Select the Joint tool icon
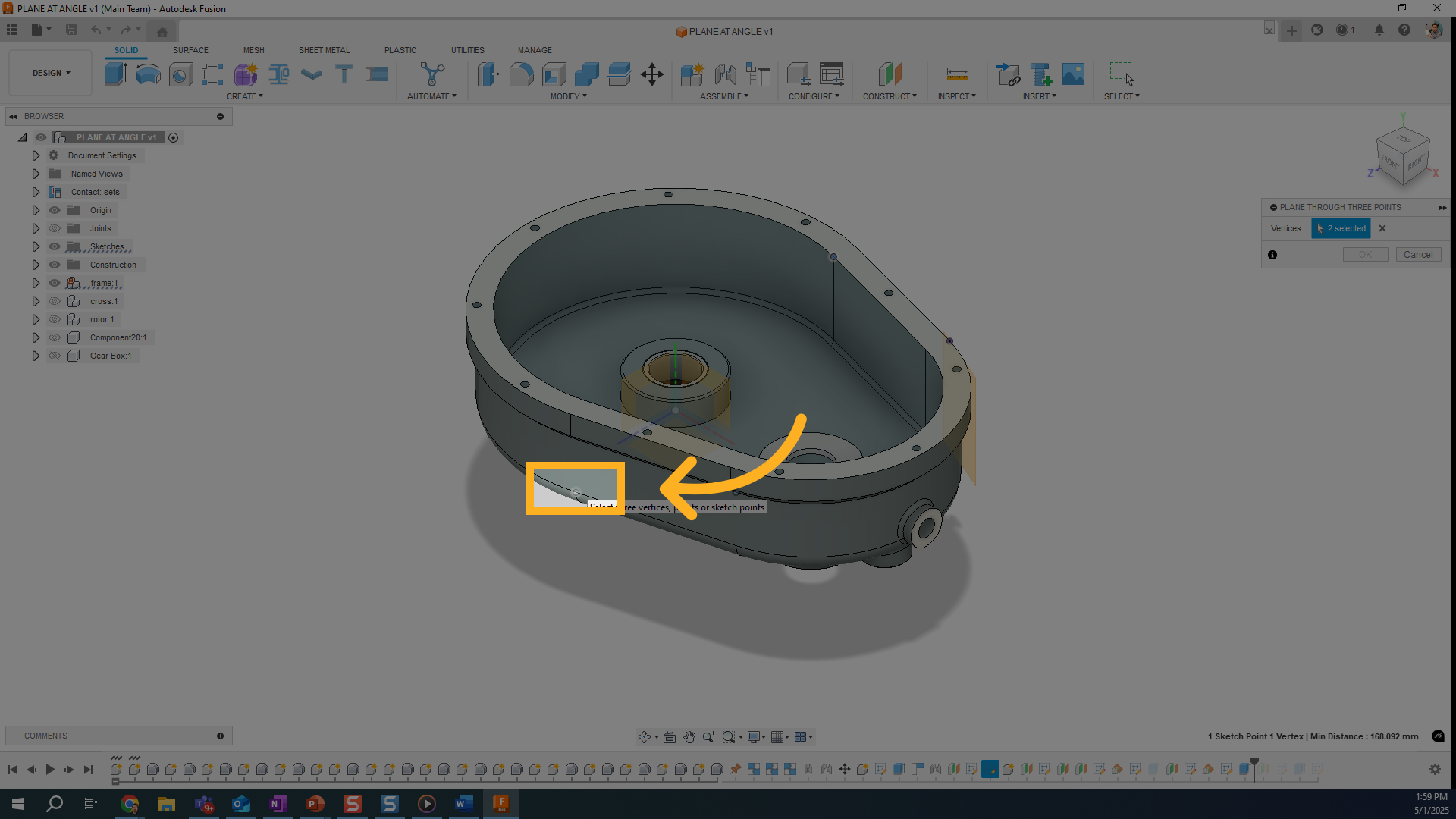Image resolution: width=1456 pixels, height=819 pixels. pos(725,74)
